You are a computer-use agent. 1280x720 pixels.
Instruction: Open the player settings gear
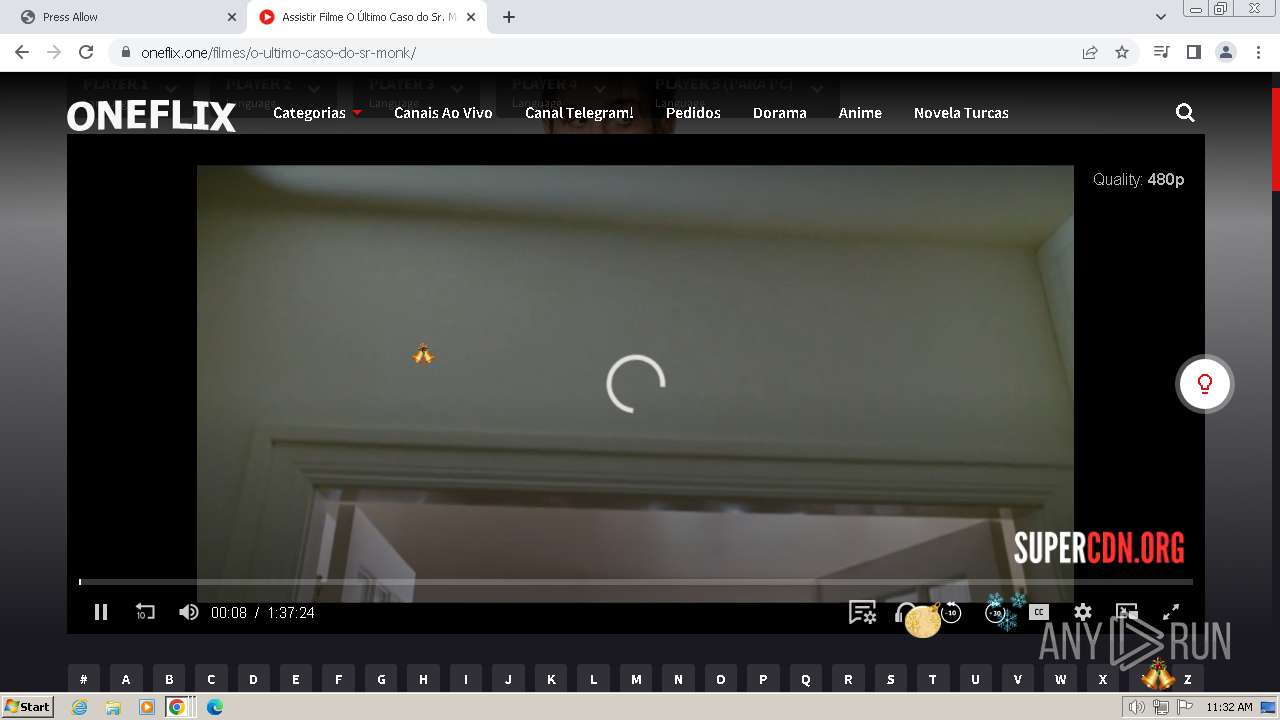coord(1083,612)
